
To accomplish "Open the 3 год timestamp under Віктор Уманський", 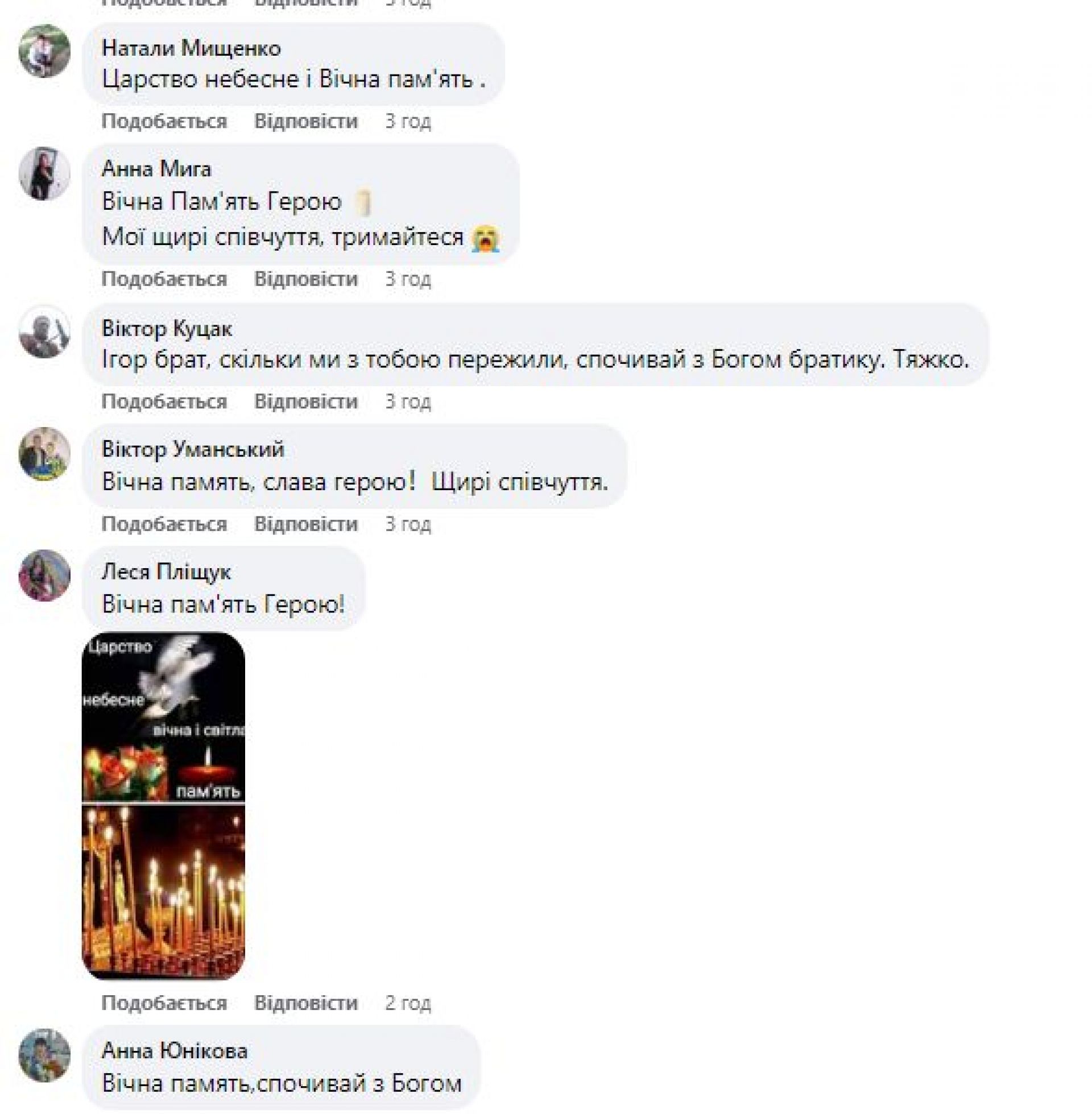I will pos(408,524).
